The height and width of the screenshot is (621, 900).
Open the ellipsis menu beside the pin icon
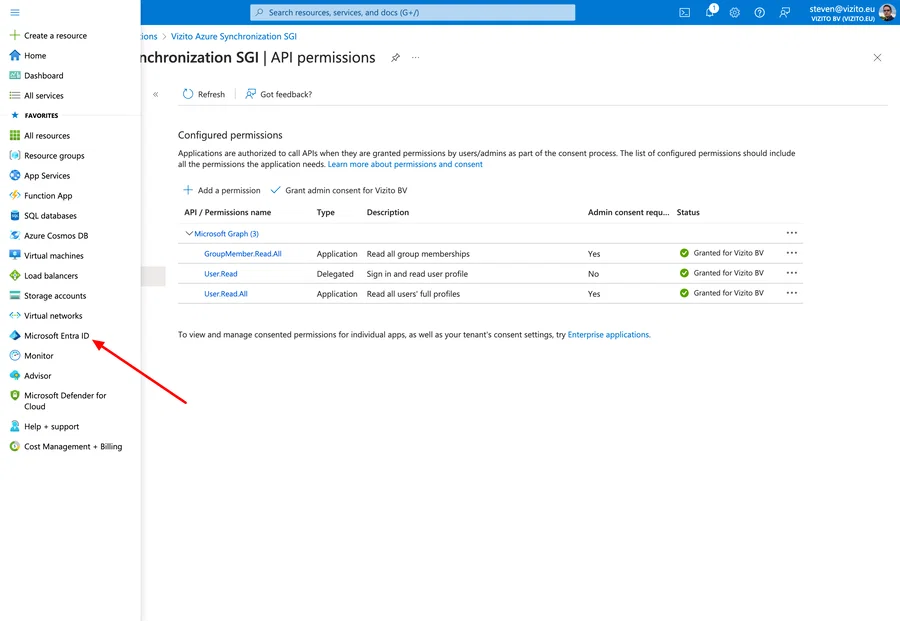click(x=415, y=58)
